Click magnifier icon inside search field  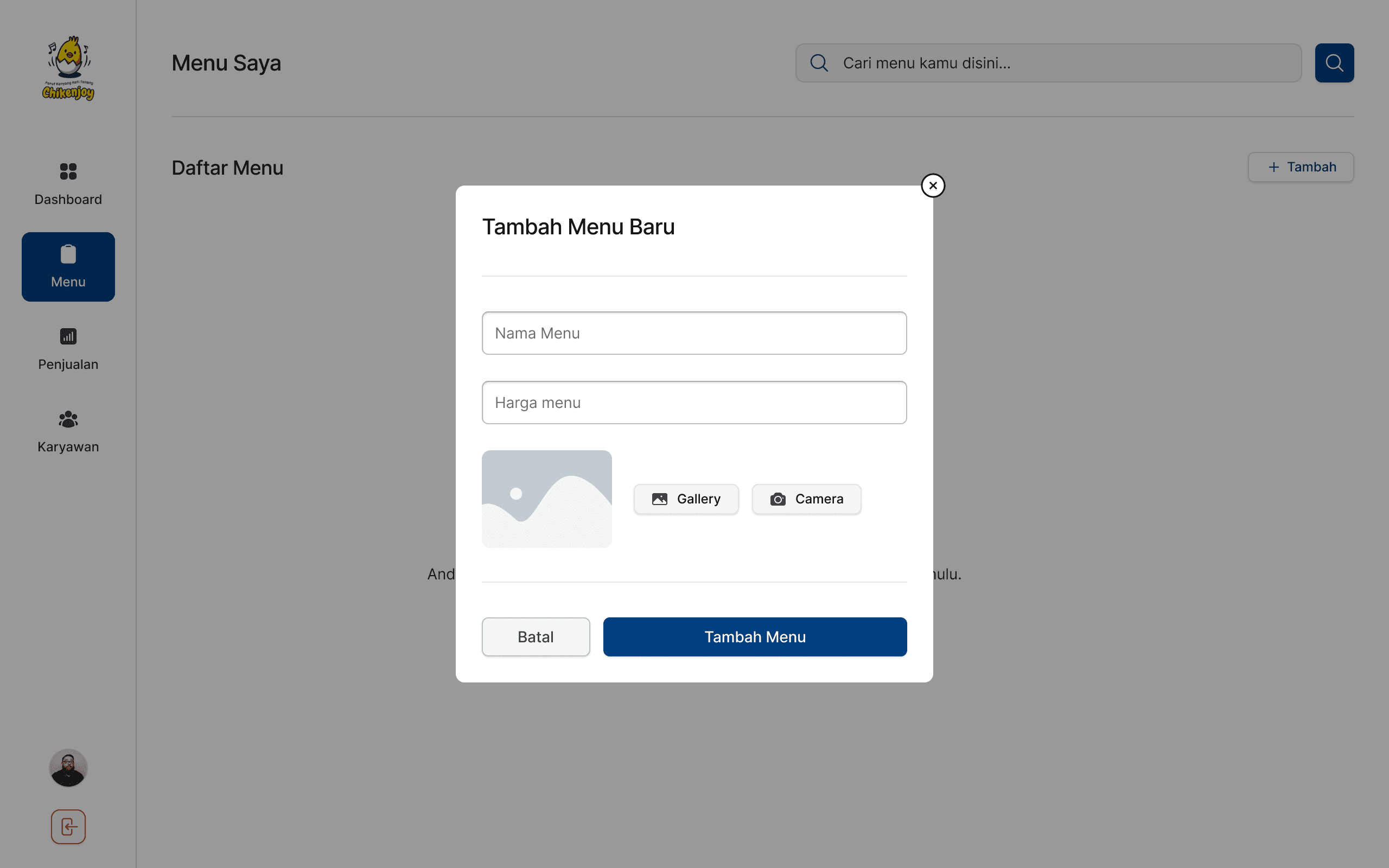(819, 63)
